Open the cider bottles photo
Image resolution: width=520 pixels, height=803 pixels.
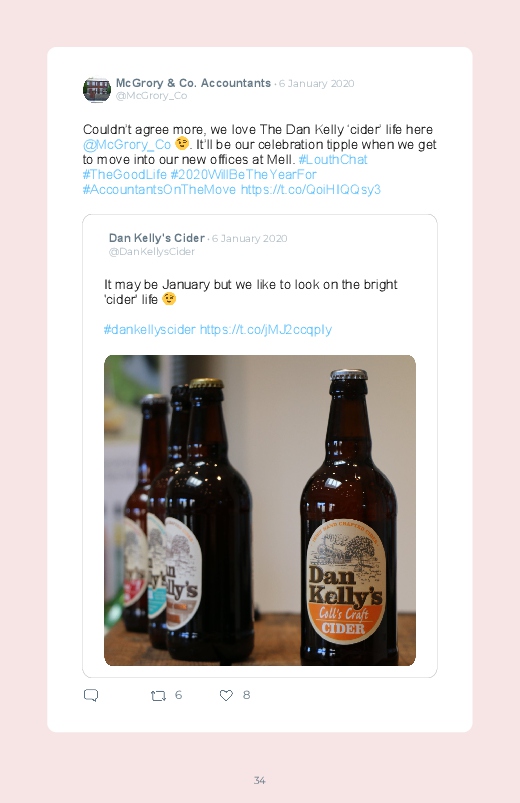pos(260,510)
